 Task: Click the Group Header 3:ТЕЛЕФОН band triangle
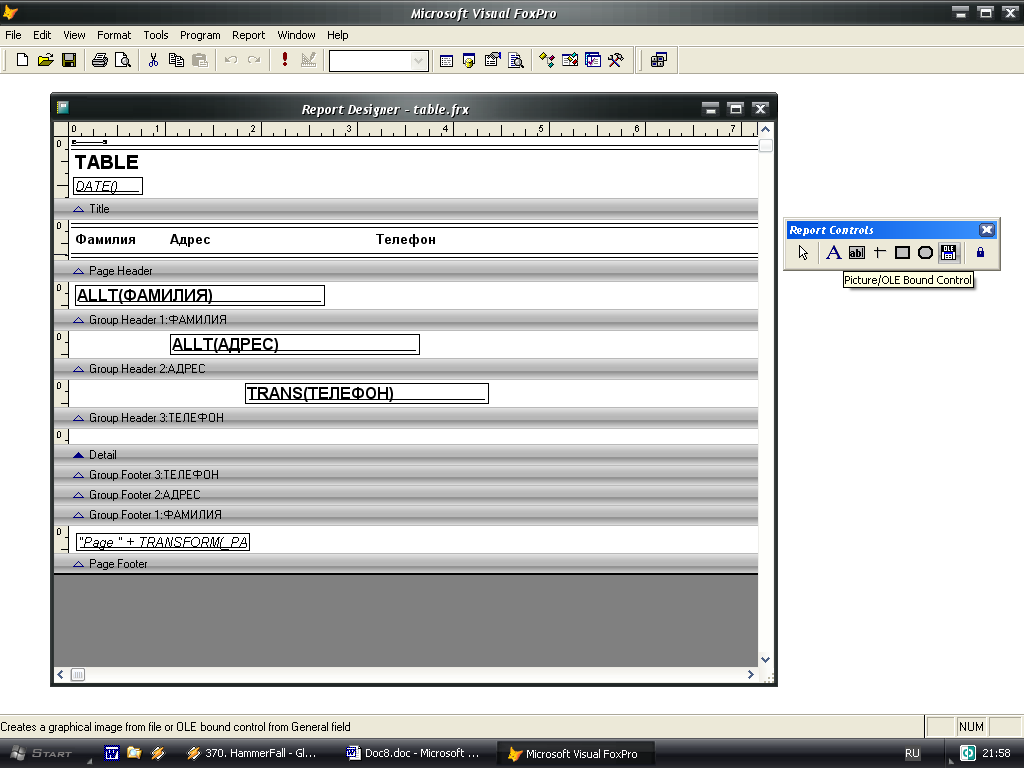coord(78,418)
